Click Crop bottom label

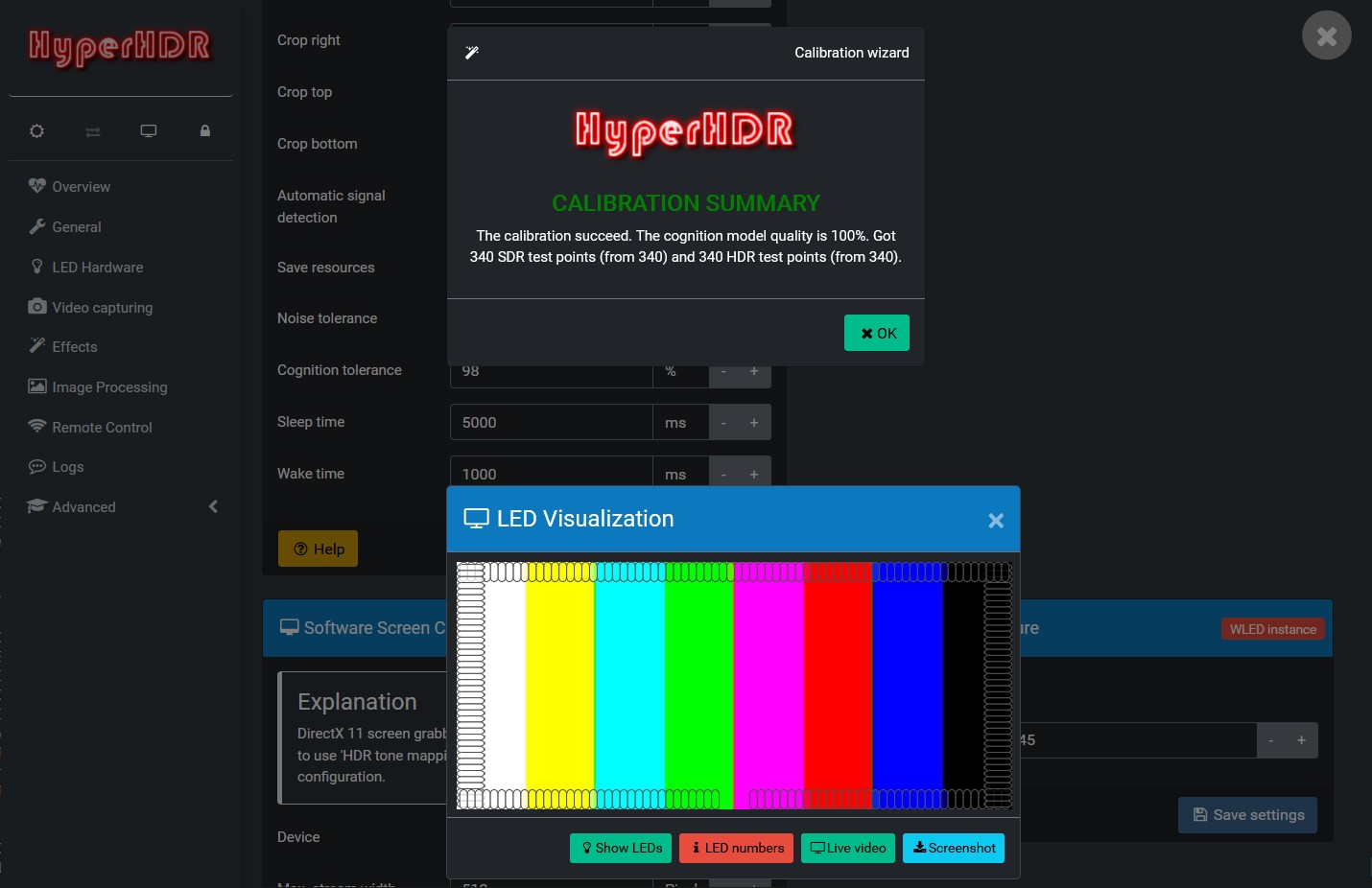click(318, 144)
